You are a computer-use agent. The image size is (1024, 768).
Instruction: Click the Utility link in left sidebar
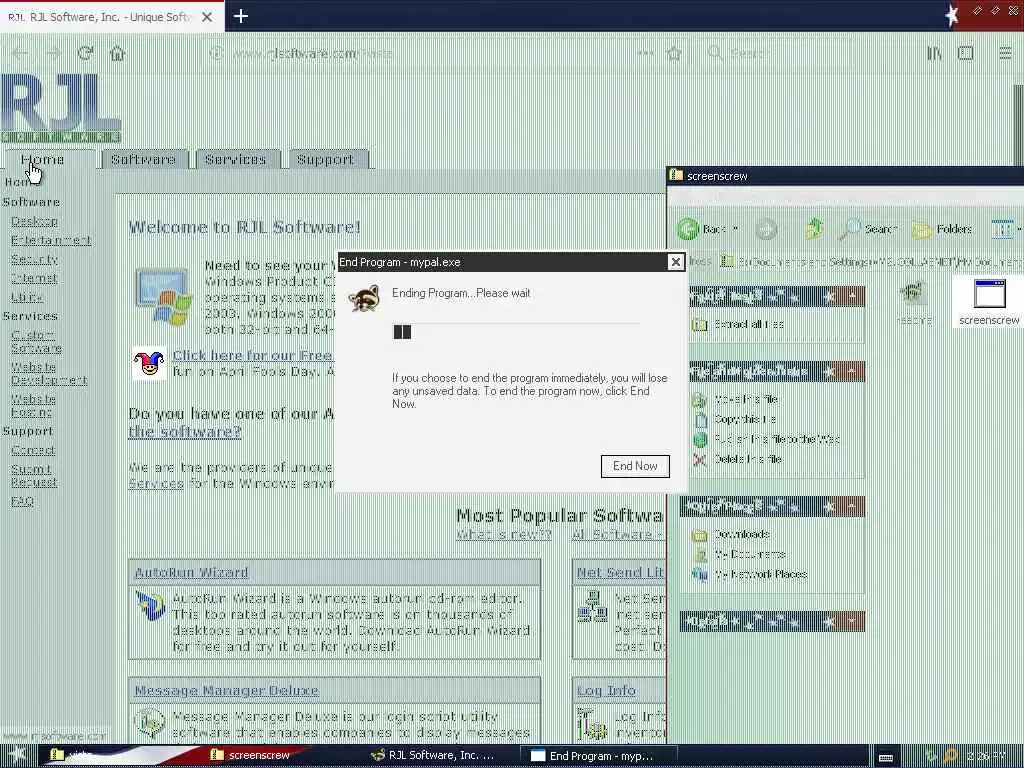[x=27, y=297]
